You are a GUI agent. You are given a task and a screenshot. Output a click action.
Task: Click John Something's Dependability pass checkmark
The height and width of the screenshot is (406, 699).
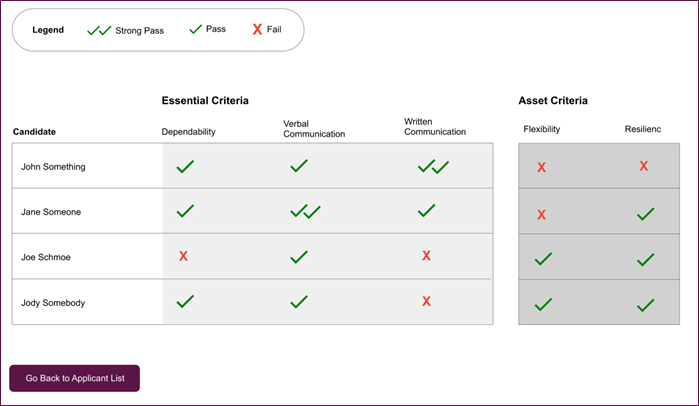click(185, 166)
